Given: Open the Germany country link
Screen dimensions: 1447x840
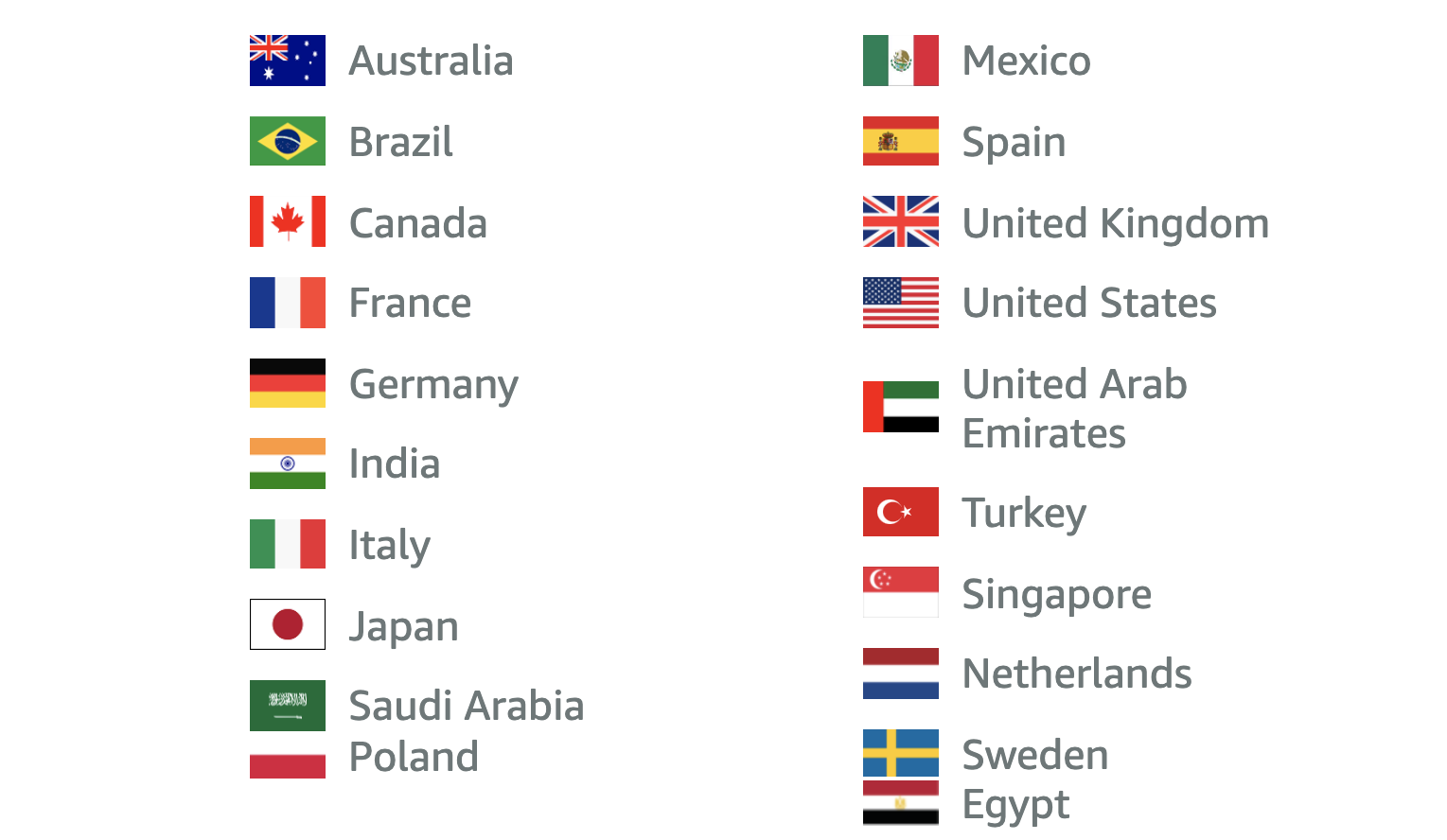Looking at the screenshot, I should [x=433, y=385].
